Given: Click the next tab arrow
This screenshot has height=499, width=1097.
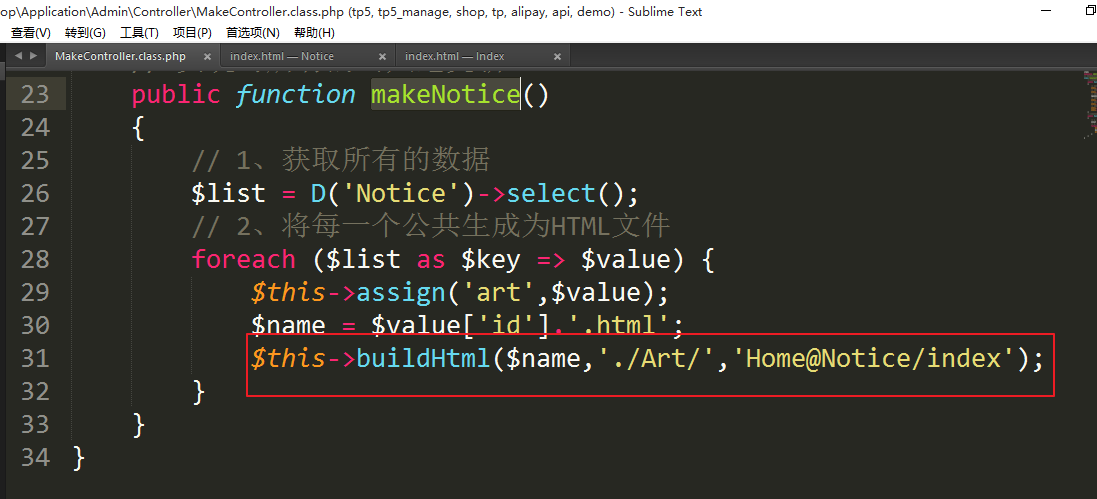Looking at the screenshot, I should [x=34, y=56].
